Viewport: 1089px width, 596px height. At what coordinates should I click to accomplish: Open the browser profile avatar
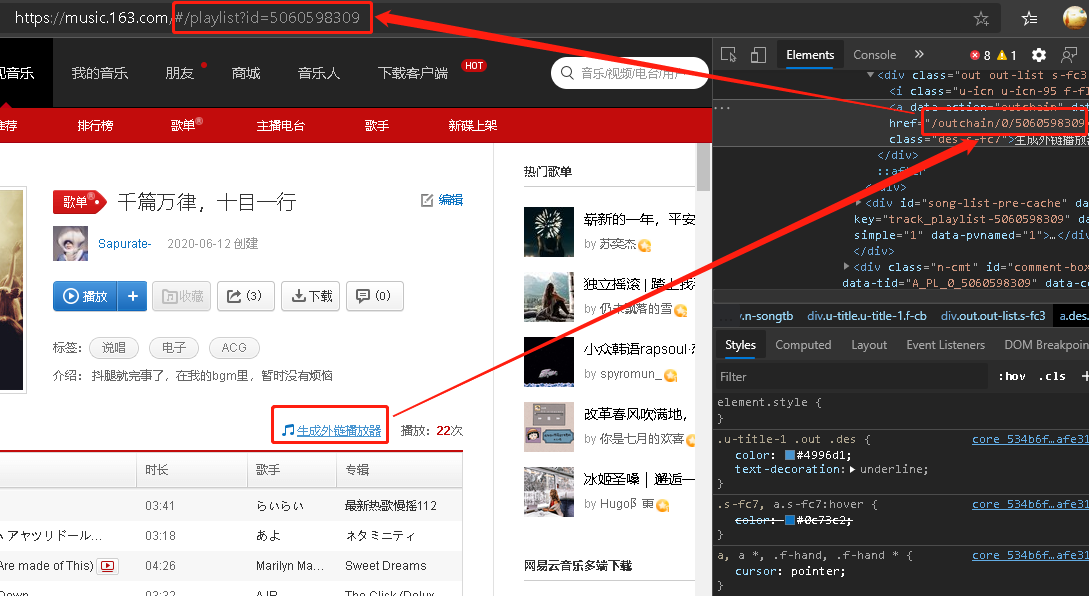1075,18
